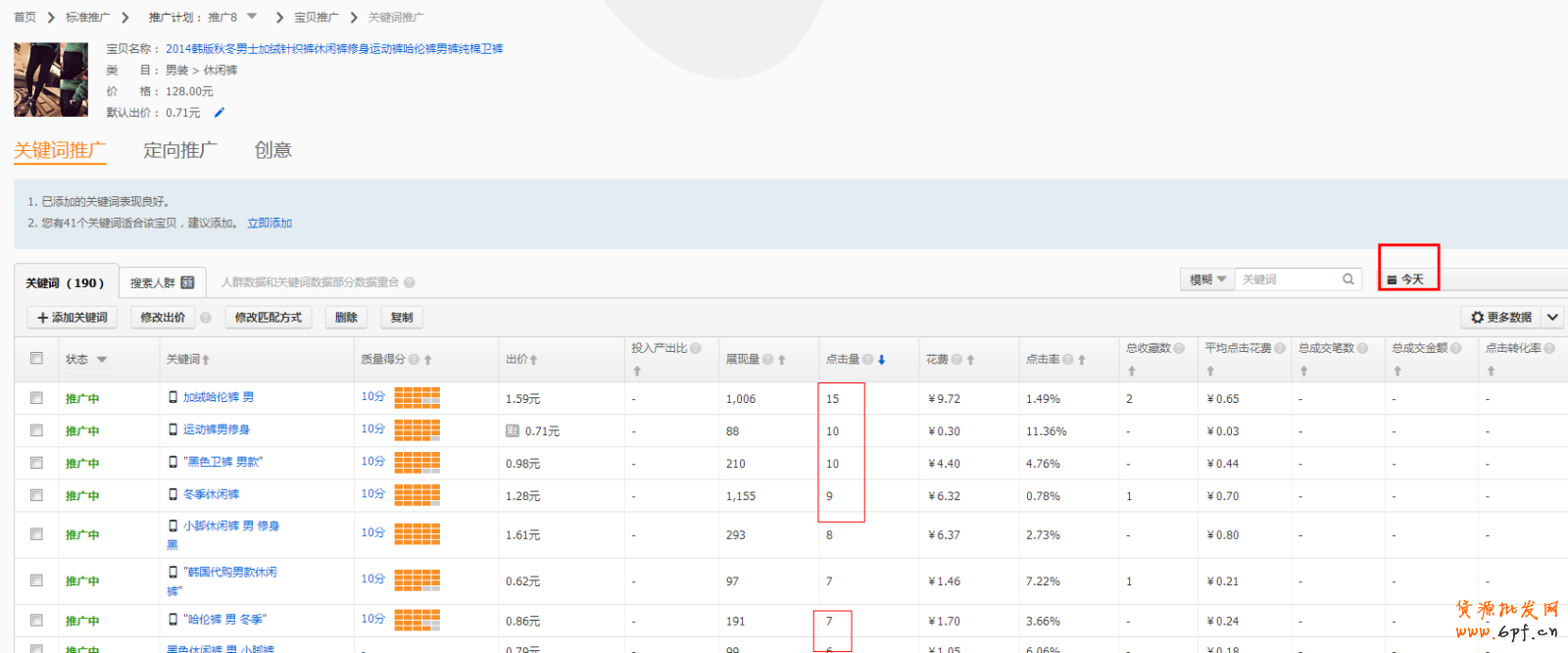
Task: Click the 10分 quality score for 加绒哈伦裤 男
Action: (372, 396)
